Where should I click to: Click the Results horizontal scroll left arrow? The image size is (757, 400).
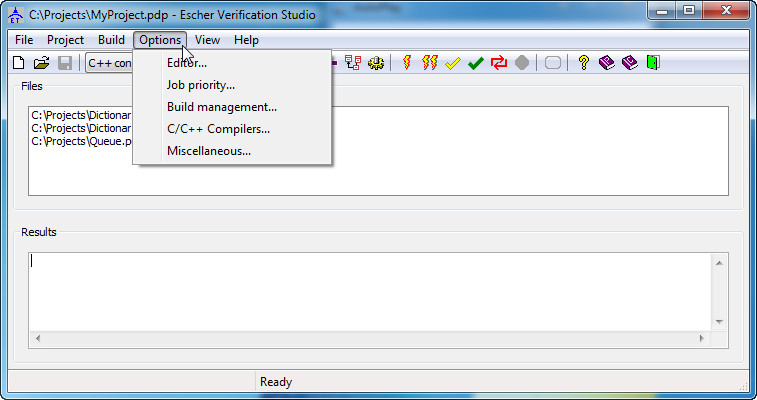38,338
